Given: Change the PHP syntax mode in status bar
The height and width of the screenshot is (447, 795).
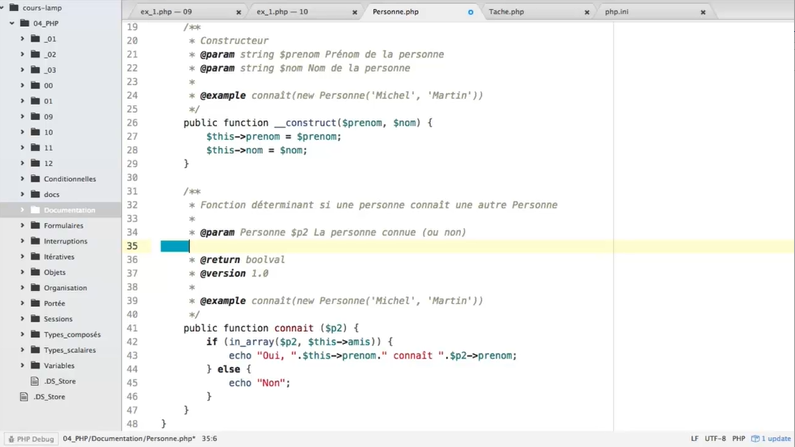Looking at the screenshot, I should click(738, 439).
